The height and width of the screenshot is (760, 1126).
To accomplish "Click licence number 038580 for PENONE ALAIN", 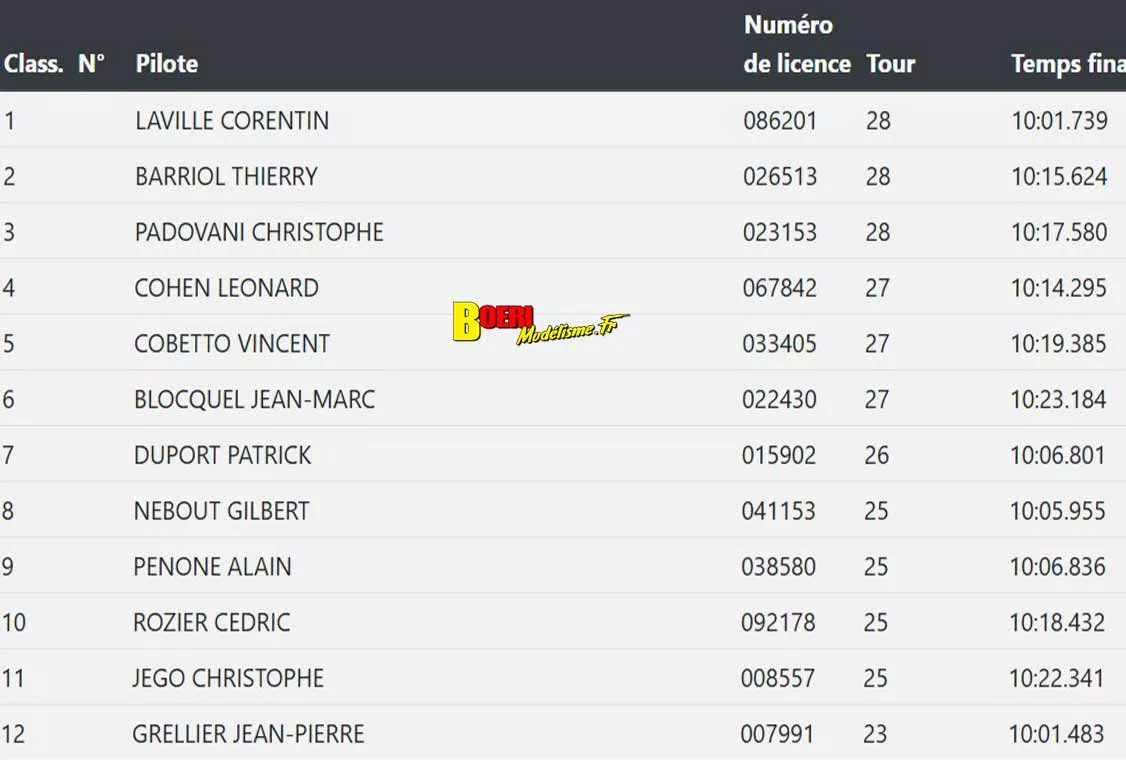I will pyautogui.click(x=778, y=567).
